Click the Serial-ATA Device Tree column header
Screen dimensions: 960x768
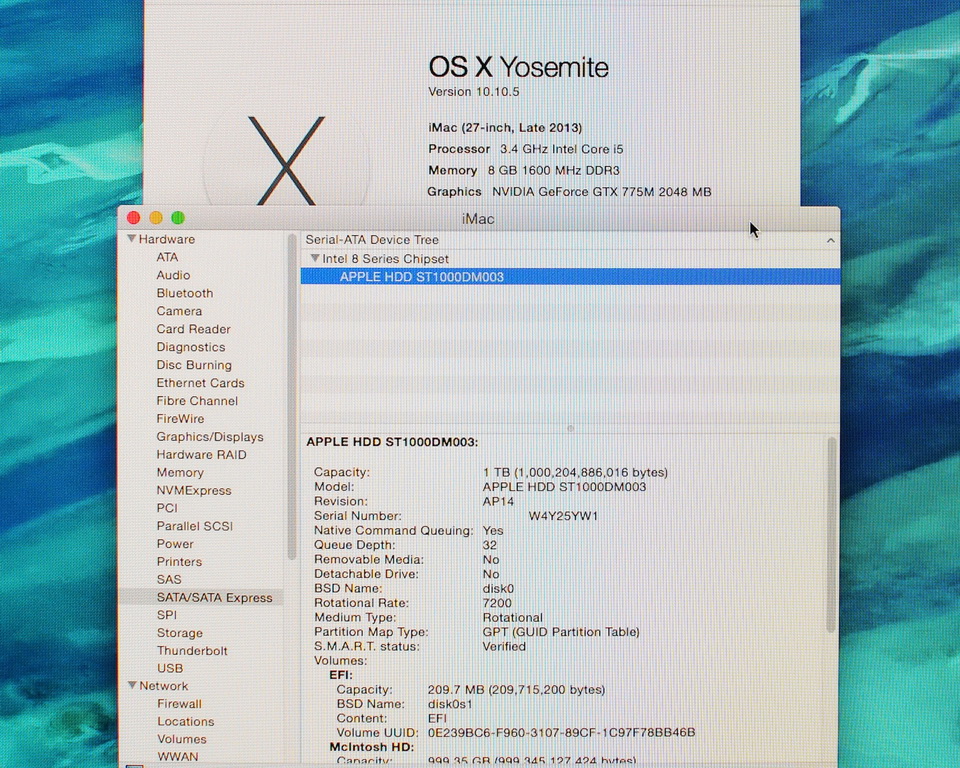click(x=570, y=240)
